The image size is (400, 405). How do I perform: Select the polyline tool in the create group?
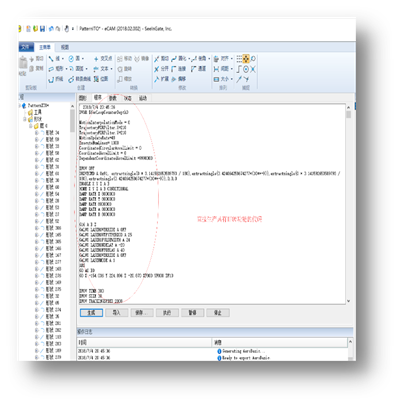coord(51,79)
